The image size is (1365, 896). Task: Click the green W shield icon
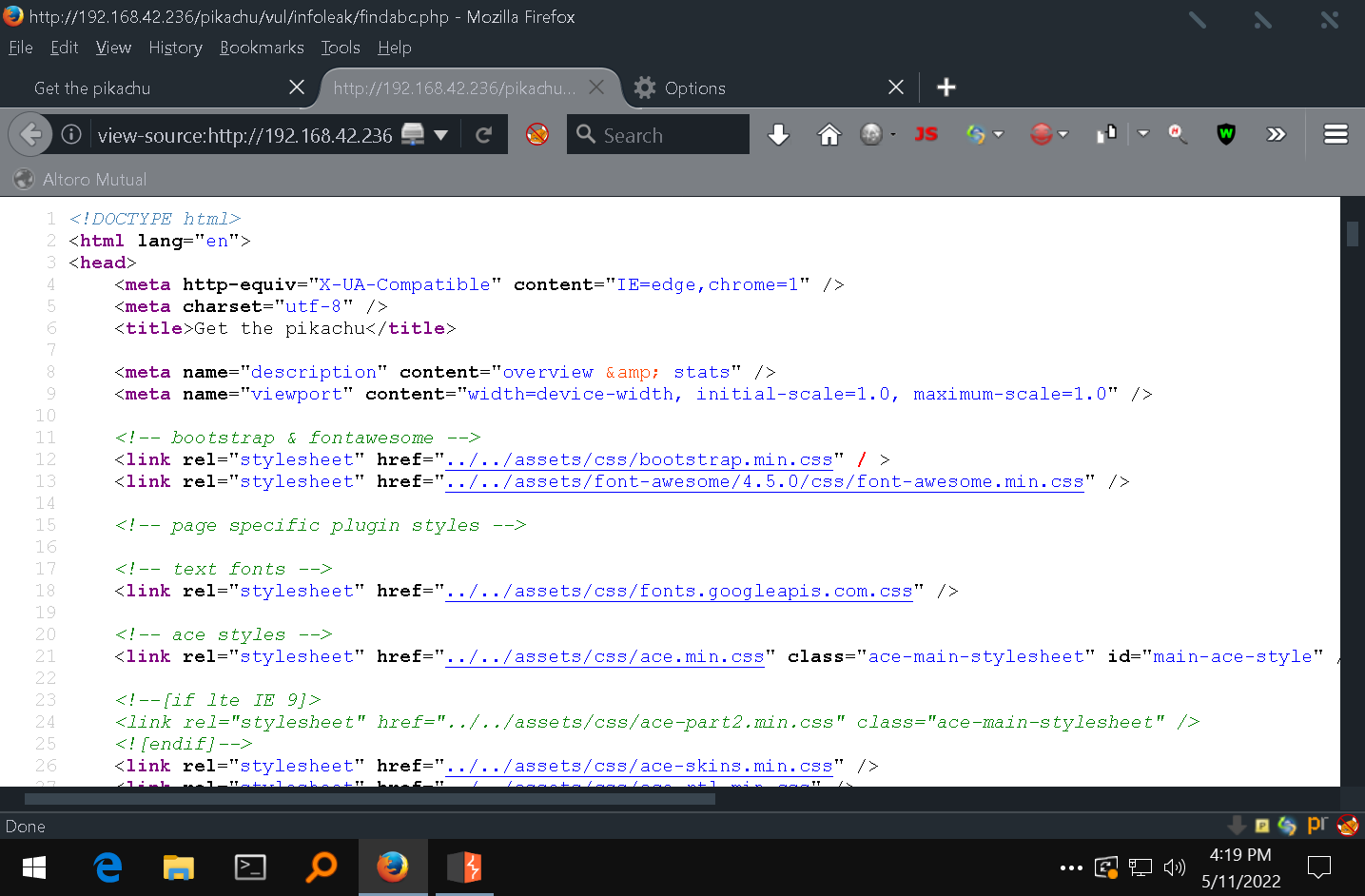1226,135
